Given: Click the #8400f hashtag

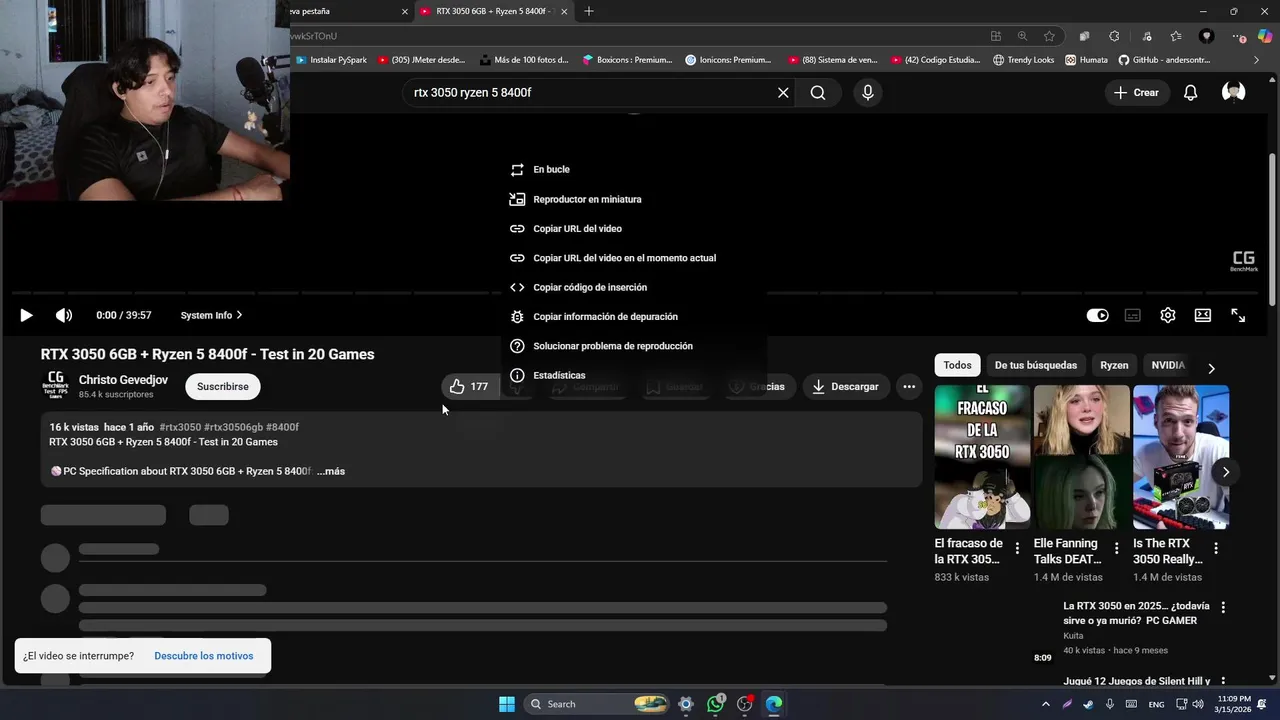Looking at the screenshot, I should [x=282, y=427].
